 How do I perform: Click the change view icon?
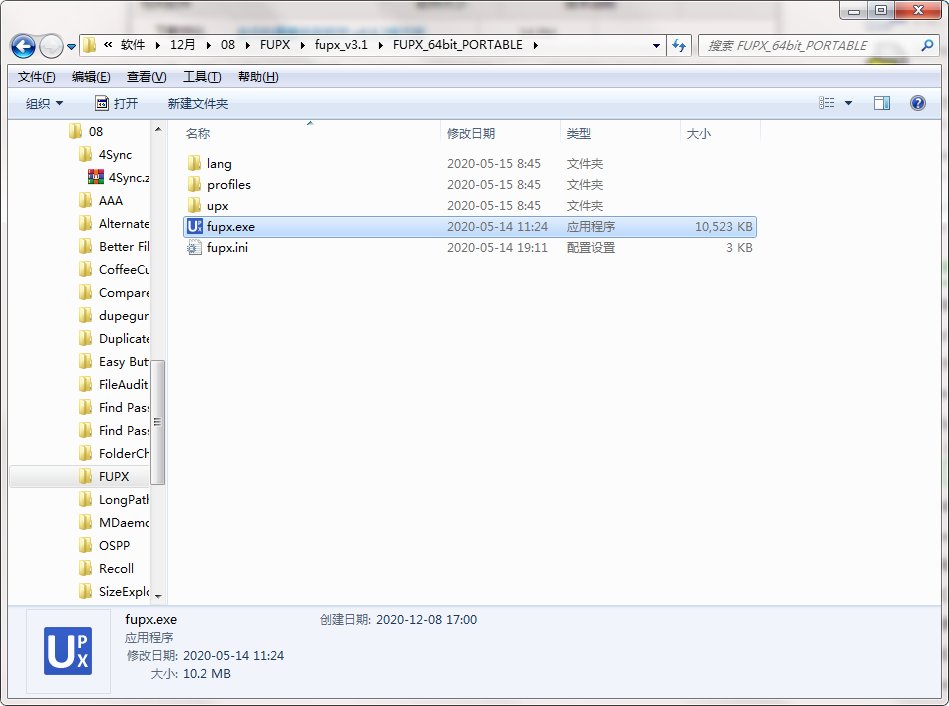pyautogui.click(x=827, y=103)
